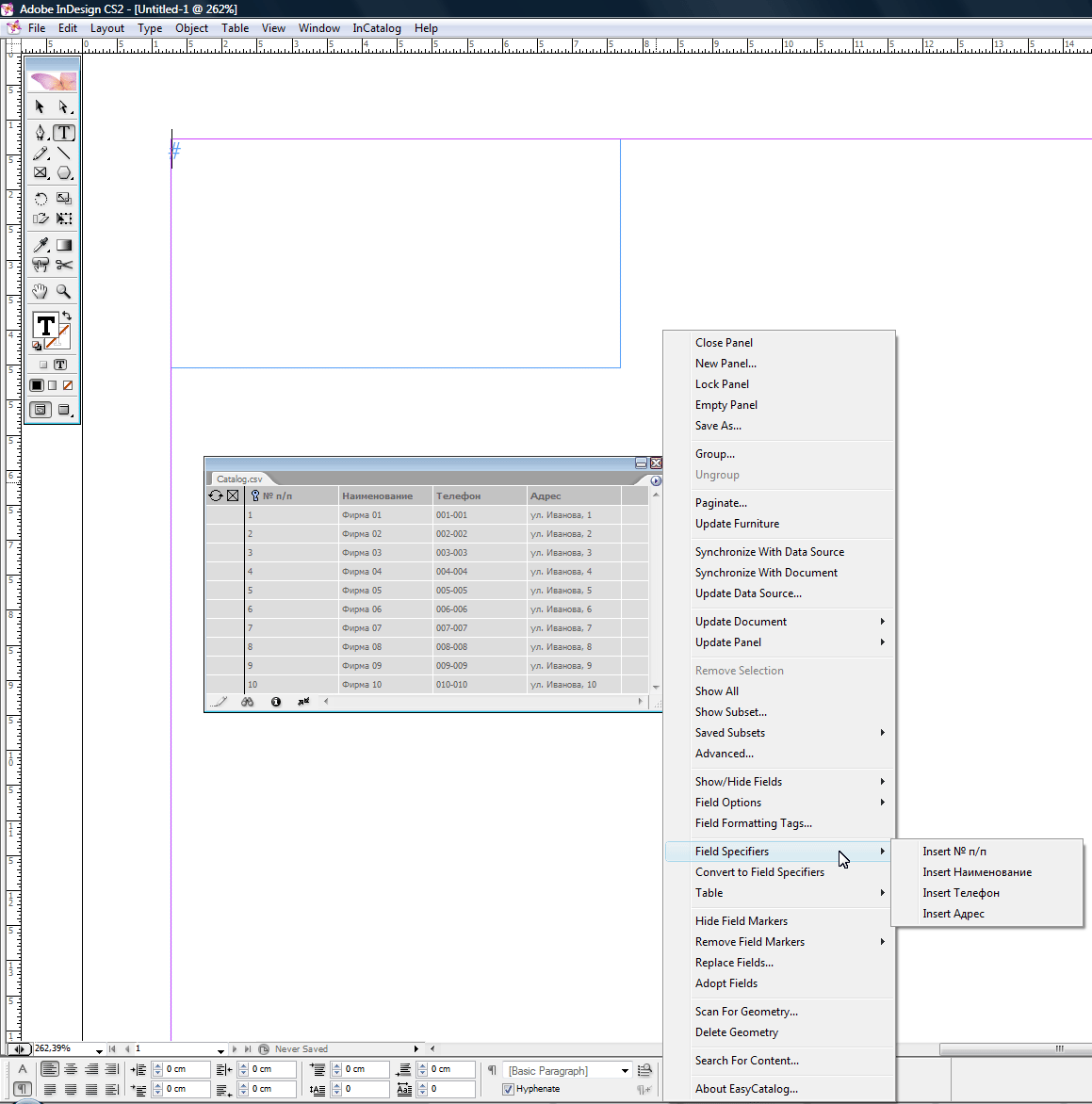This screenshot has width=1092, height=1104.
Task: Select the Rotate tool
Action: (x=41, y=199)
